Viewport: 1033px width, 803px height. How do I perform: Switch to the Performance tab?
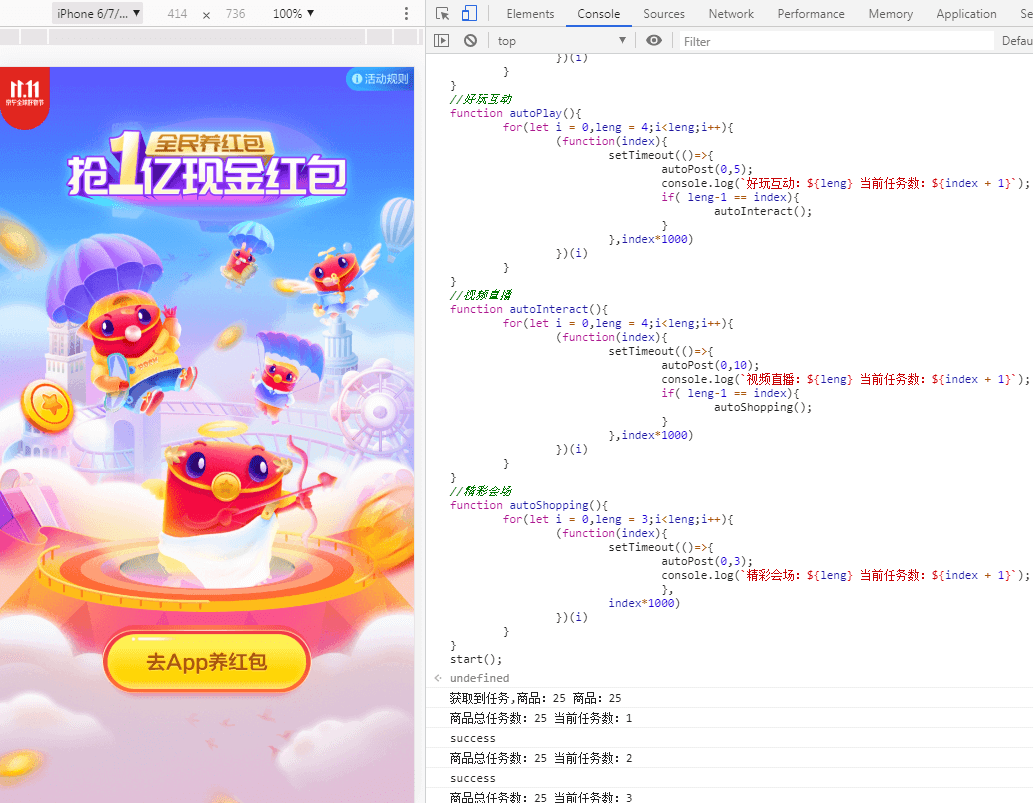coord(811,14)
